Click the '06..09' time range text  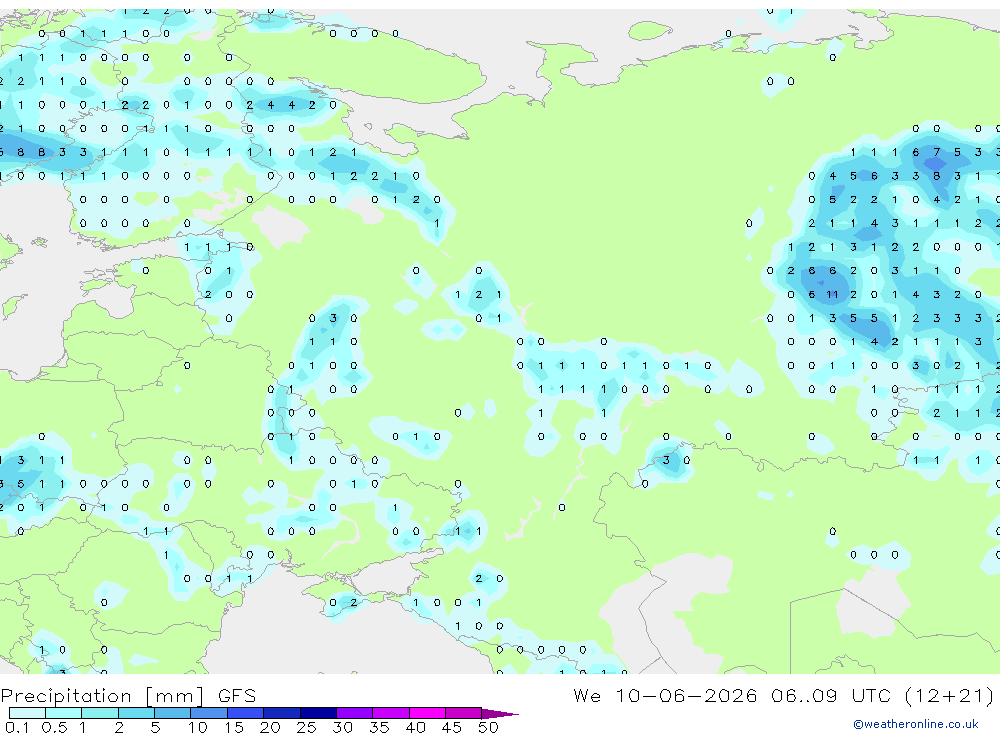804,696
